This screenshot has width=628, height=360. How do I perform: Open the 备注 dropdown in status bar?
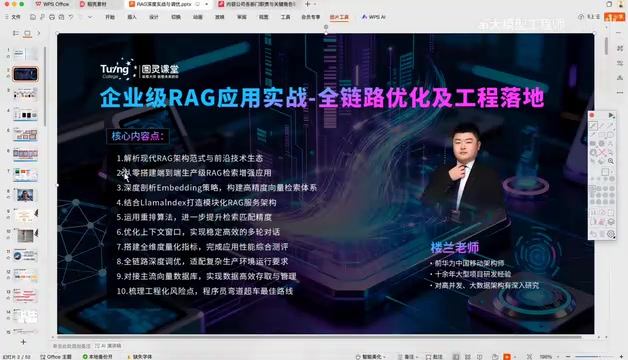(x=407, y=356)
